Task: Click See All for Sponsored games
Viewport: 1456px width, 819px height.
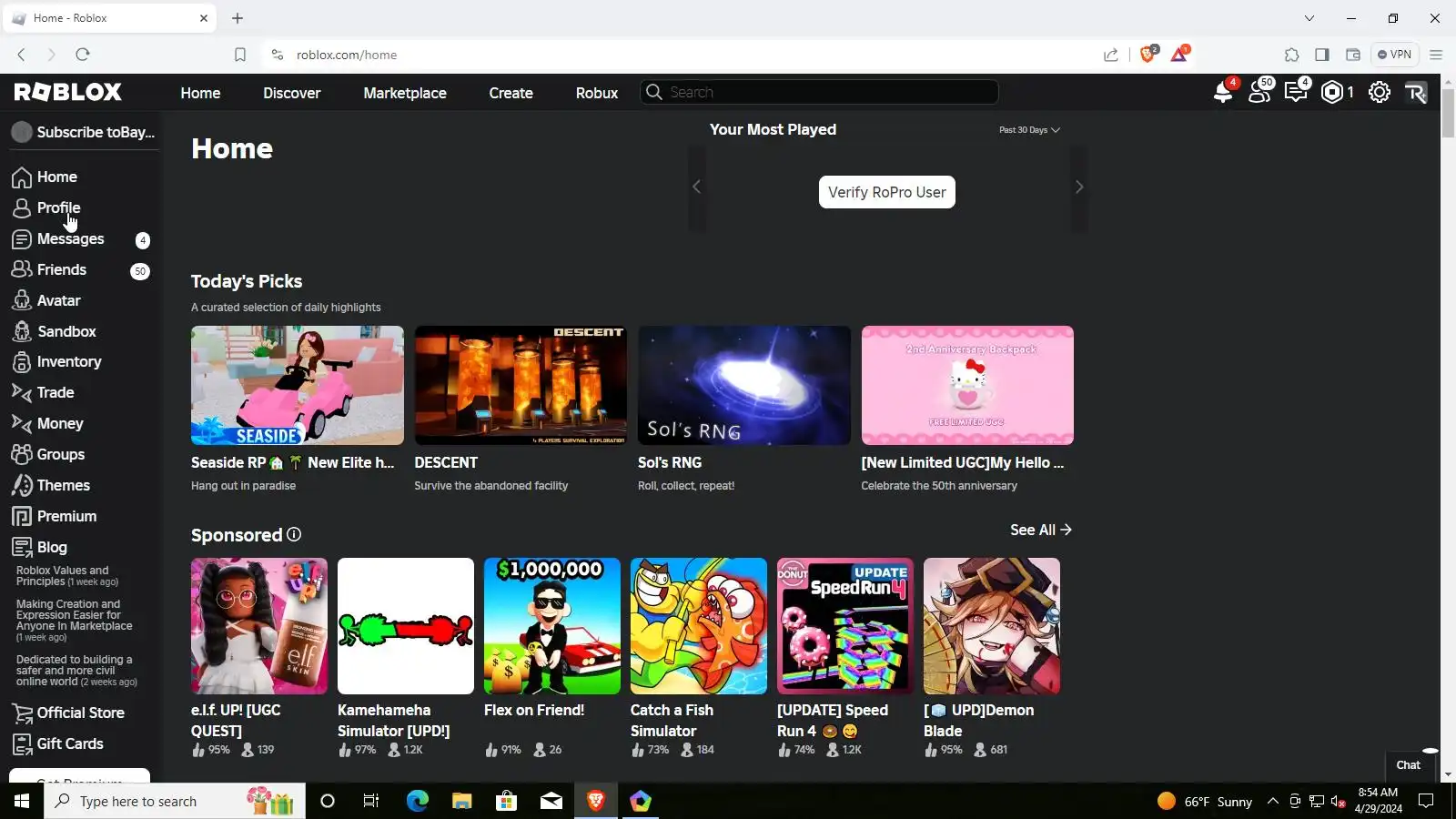Action: (1041, 530)
